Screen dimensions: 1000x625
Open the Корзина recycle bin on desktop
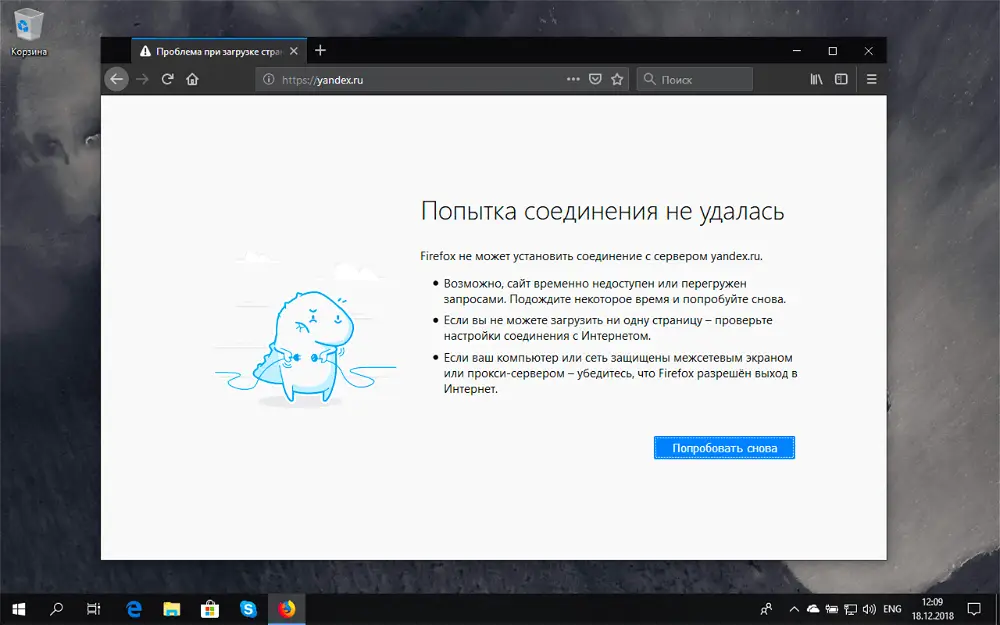(x=29, y=30)
